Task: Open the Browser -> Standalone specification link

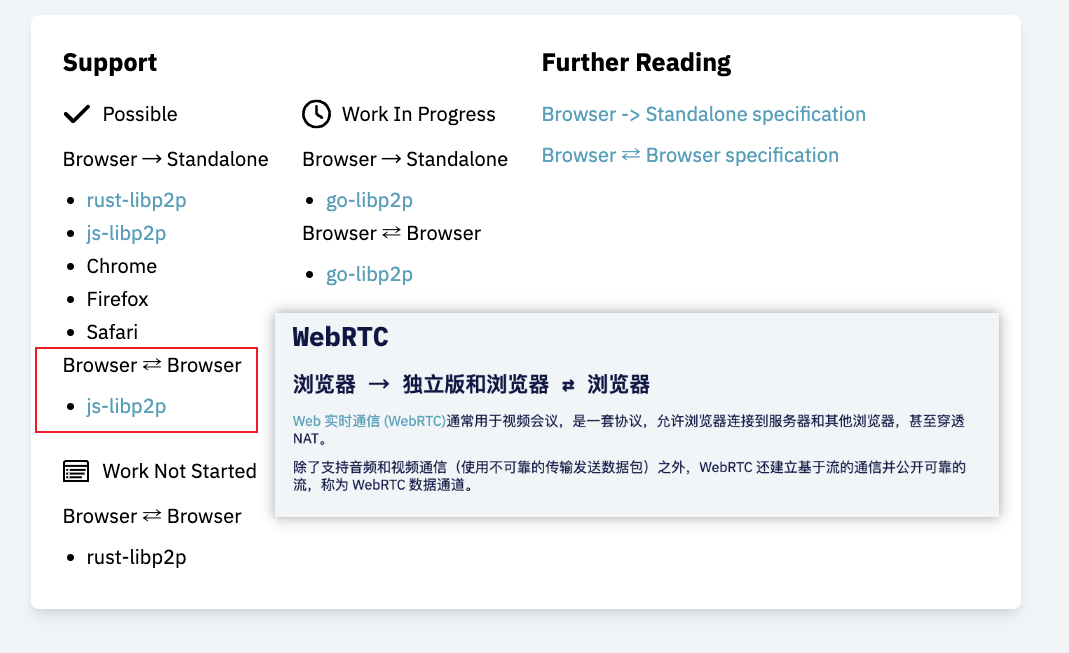Action: 703,114
